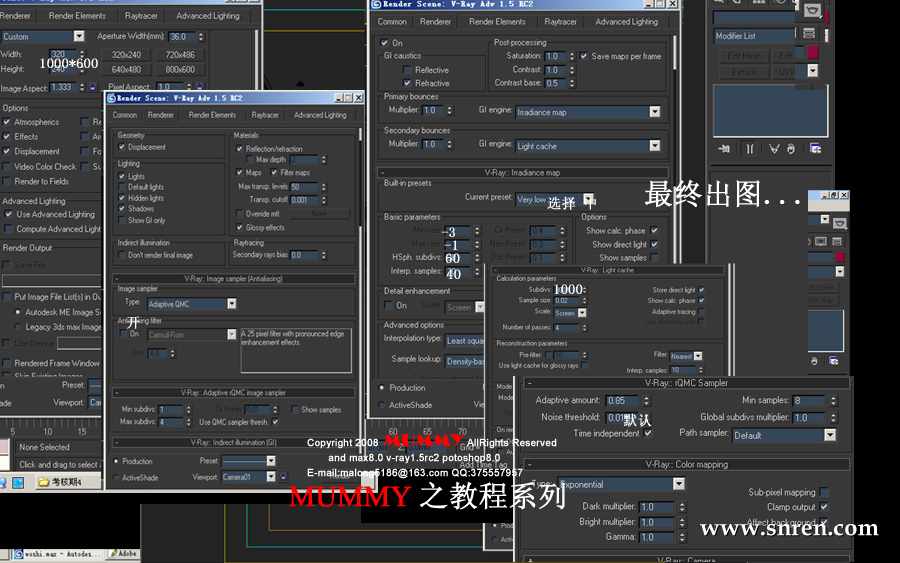This screenshot has width=900, height=563.
Task: Open the Utilities teapot tab icon
Action: 812,10
